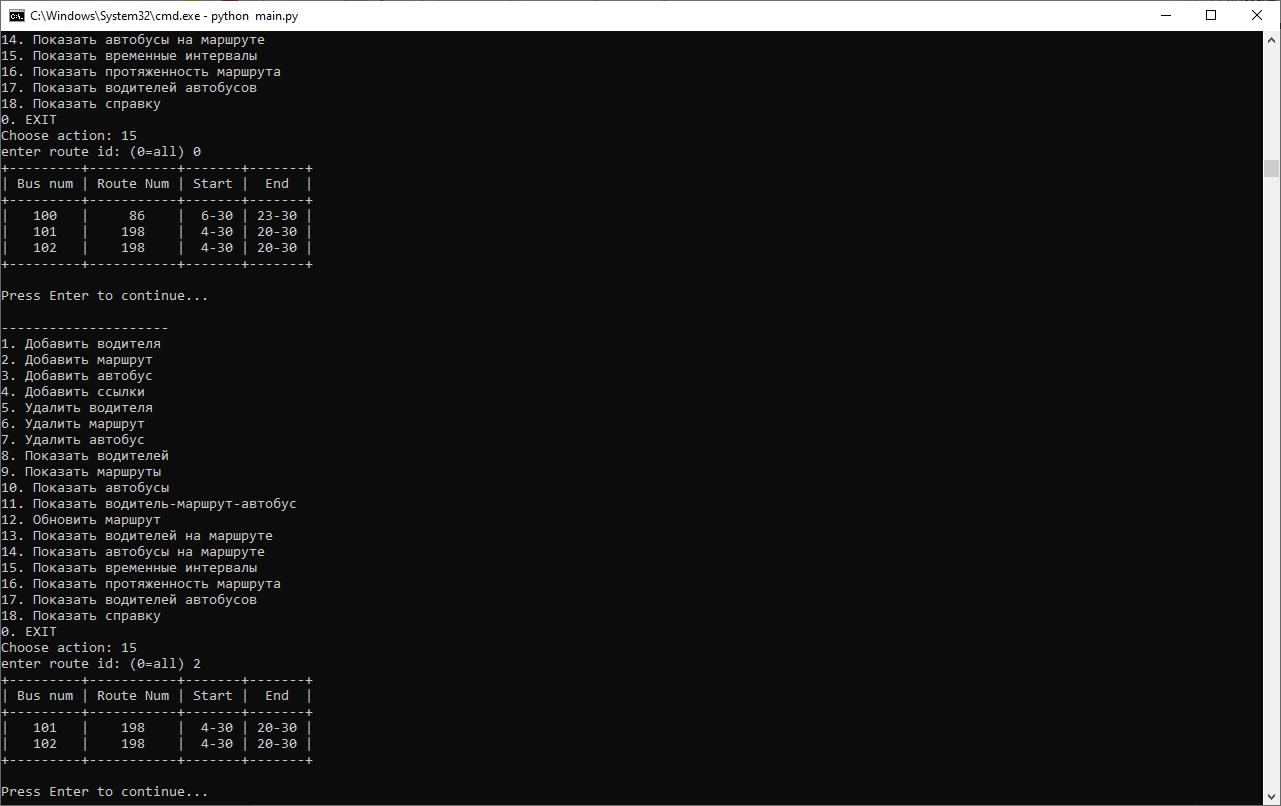Screen dimensions: 1281x806
Task: Click menu line '8. Показать водителей'
Action: [85, 456]
